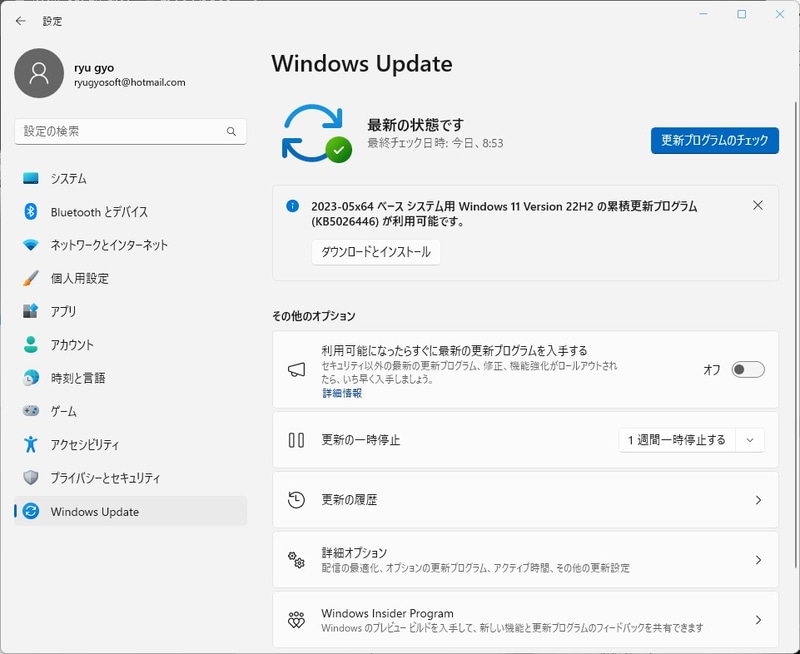This screenshot has width=800, height=654.
Task: Click the vertical scrollbar of the settings page
Action: (x=795, y=334)
